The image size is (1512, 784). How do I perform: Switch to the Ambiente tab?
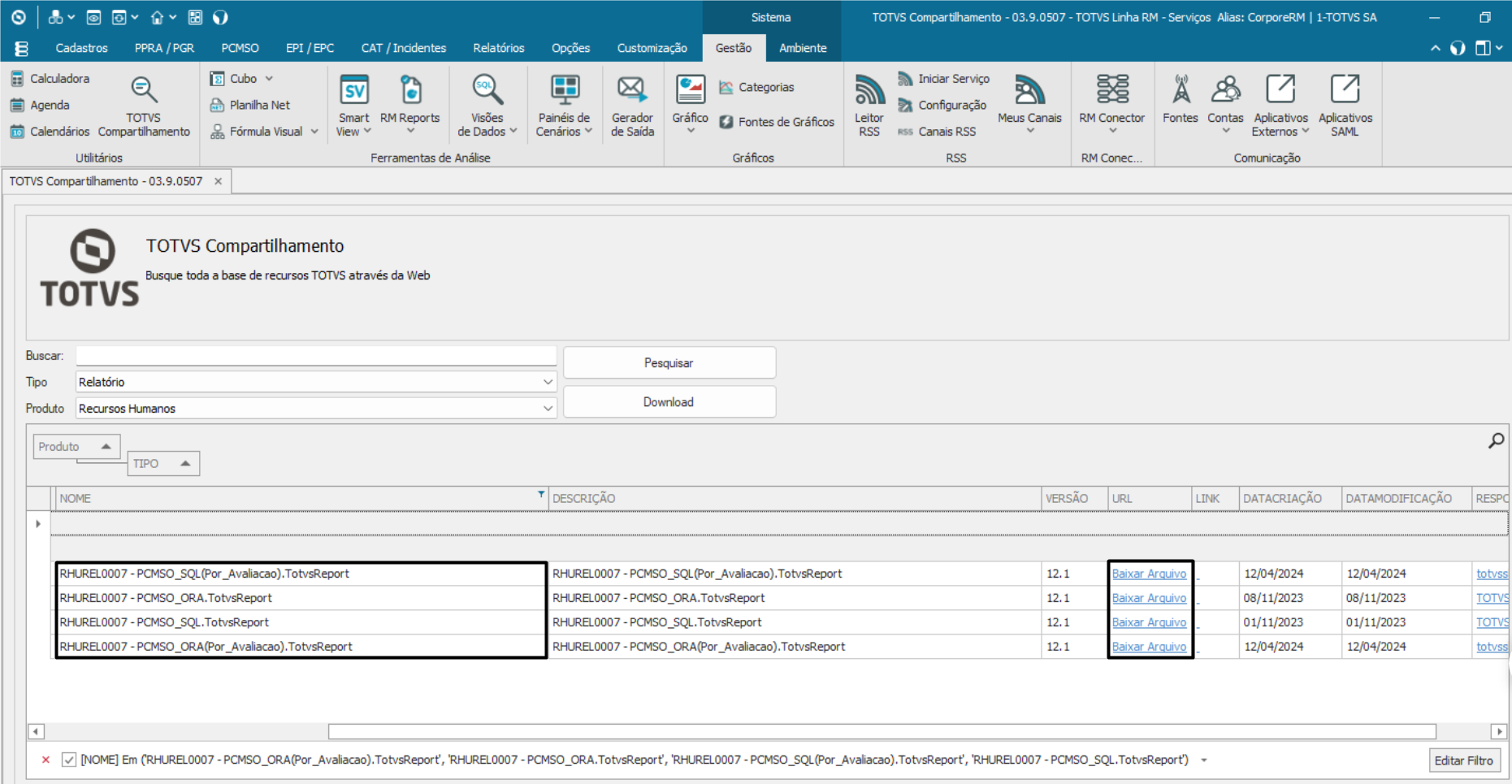tap(803, 48)
